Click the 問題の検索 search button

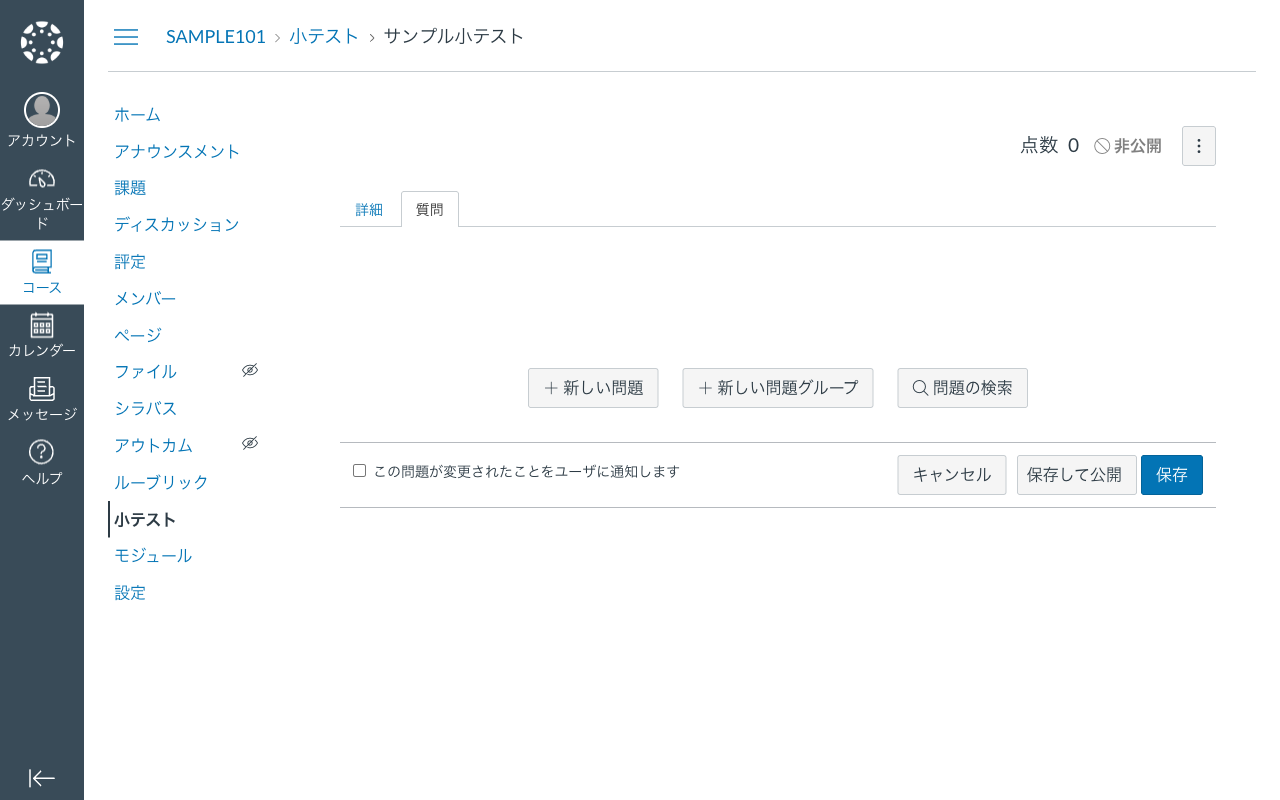click(x=962, y=388)
